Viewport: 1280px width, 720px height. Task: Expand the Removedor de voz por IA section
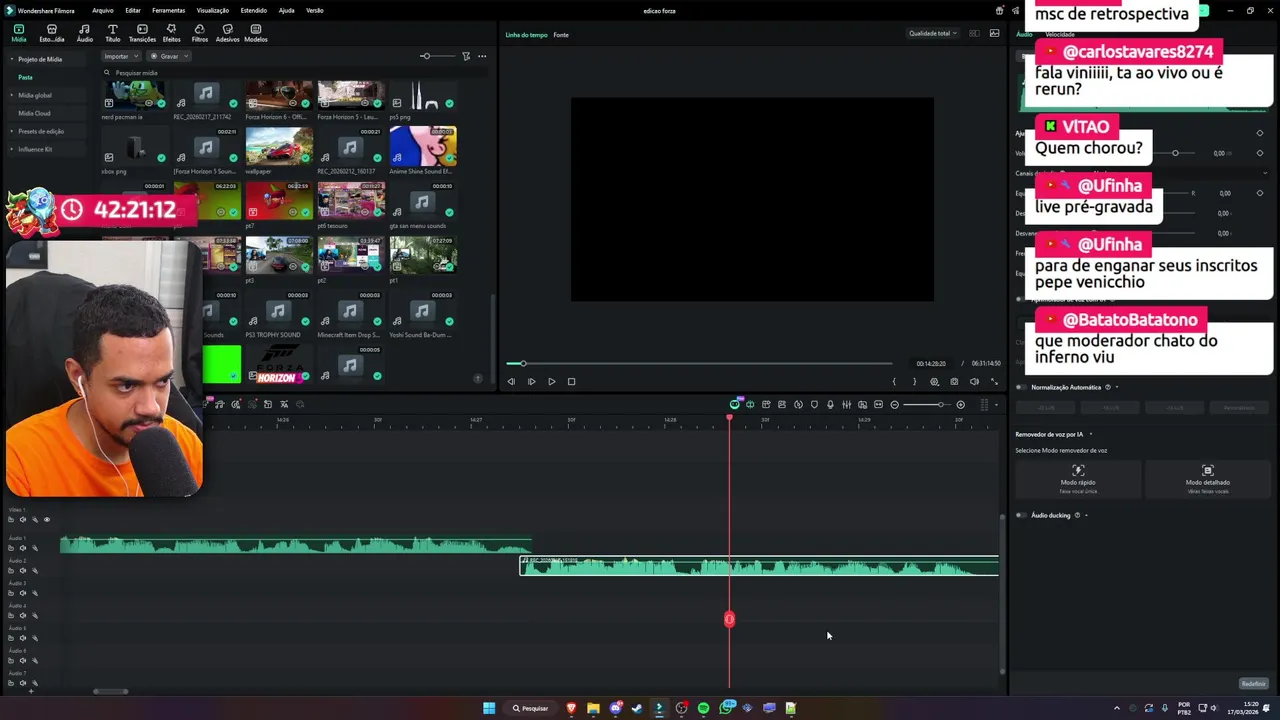(x=1091, y=434)
